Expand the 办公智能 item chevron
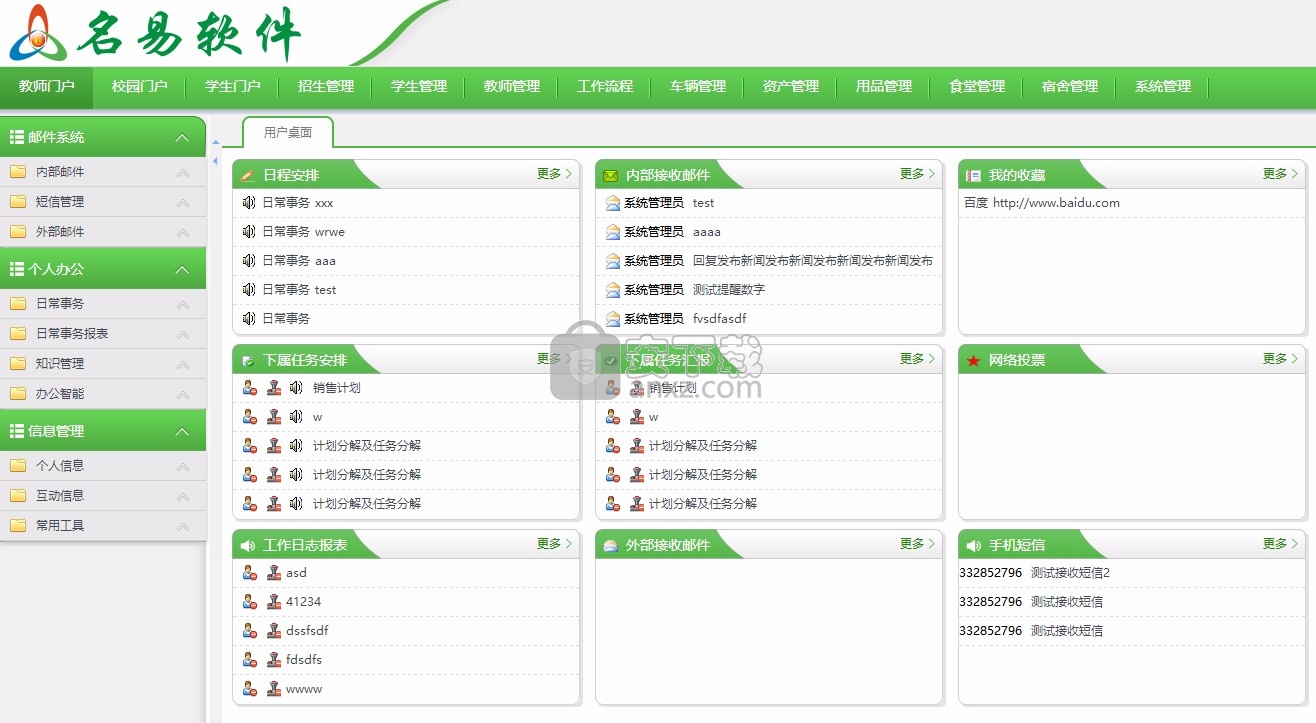Viewport: 1316px width, 723px height. (183, 393)
